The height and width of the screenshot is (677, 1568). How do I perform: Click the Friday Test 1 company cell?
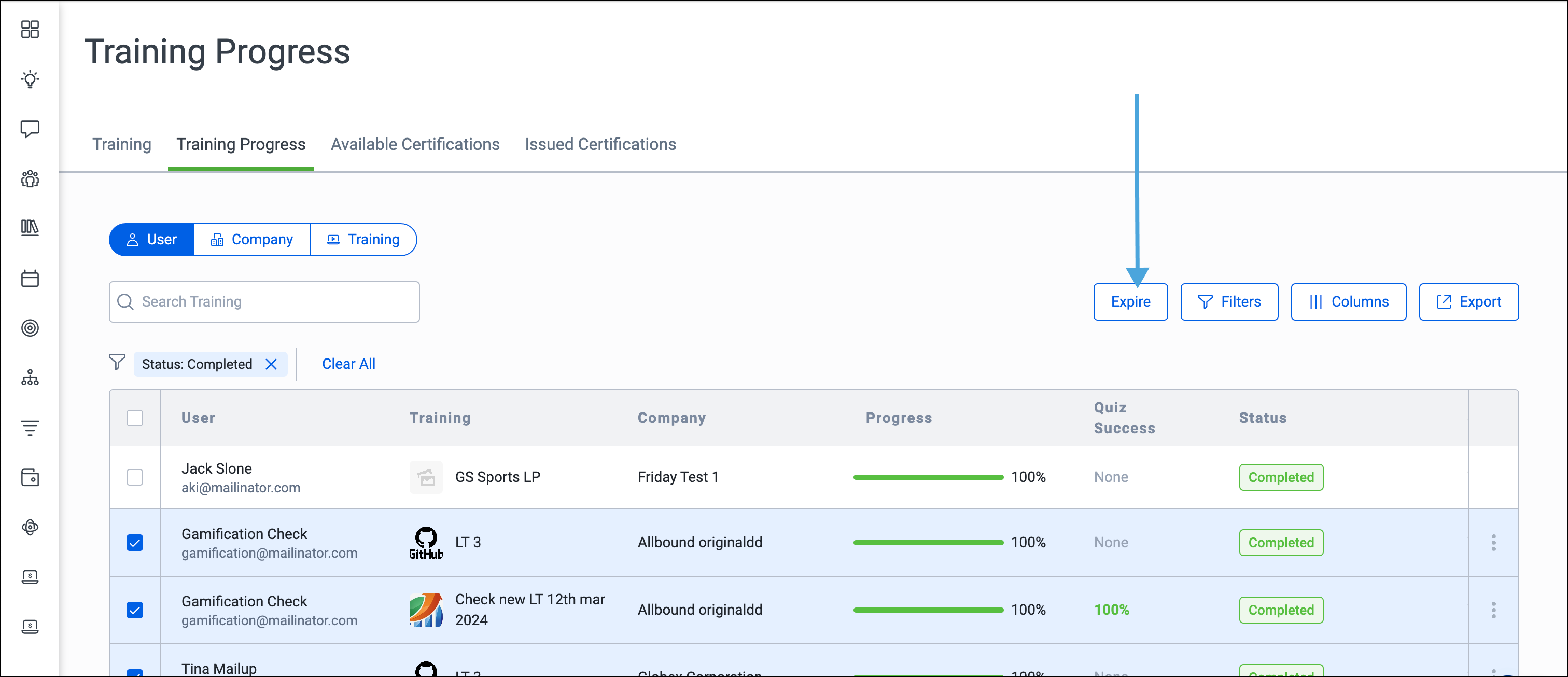[678, 477]
